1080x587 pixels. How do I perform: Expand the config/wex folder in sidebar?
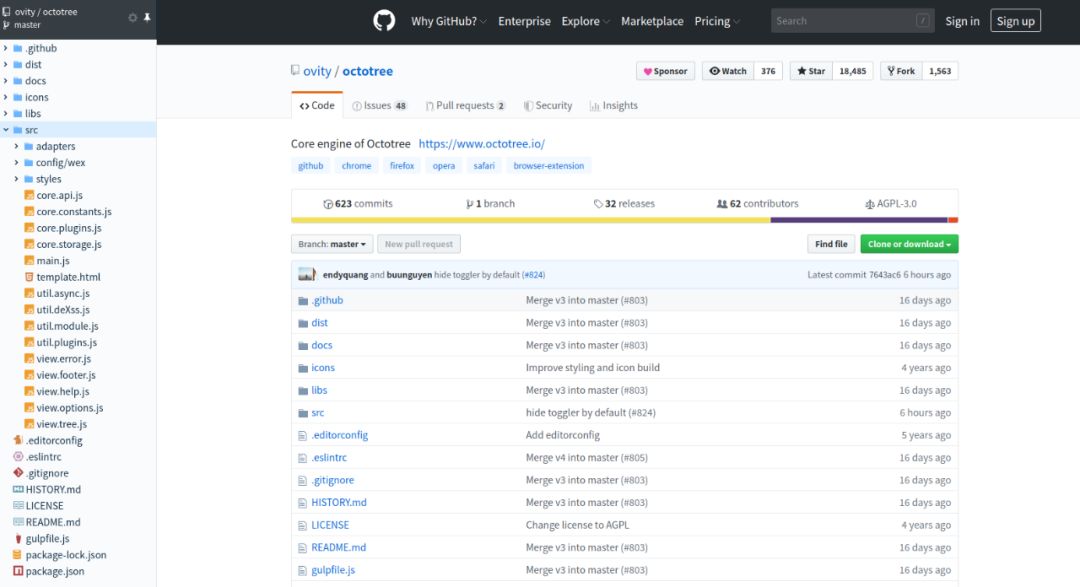pyautogui.click(x=17, y=163)
